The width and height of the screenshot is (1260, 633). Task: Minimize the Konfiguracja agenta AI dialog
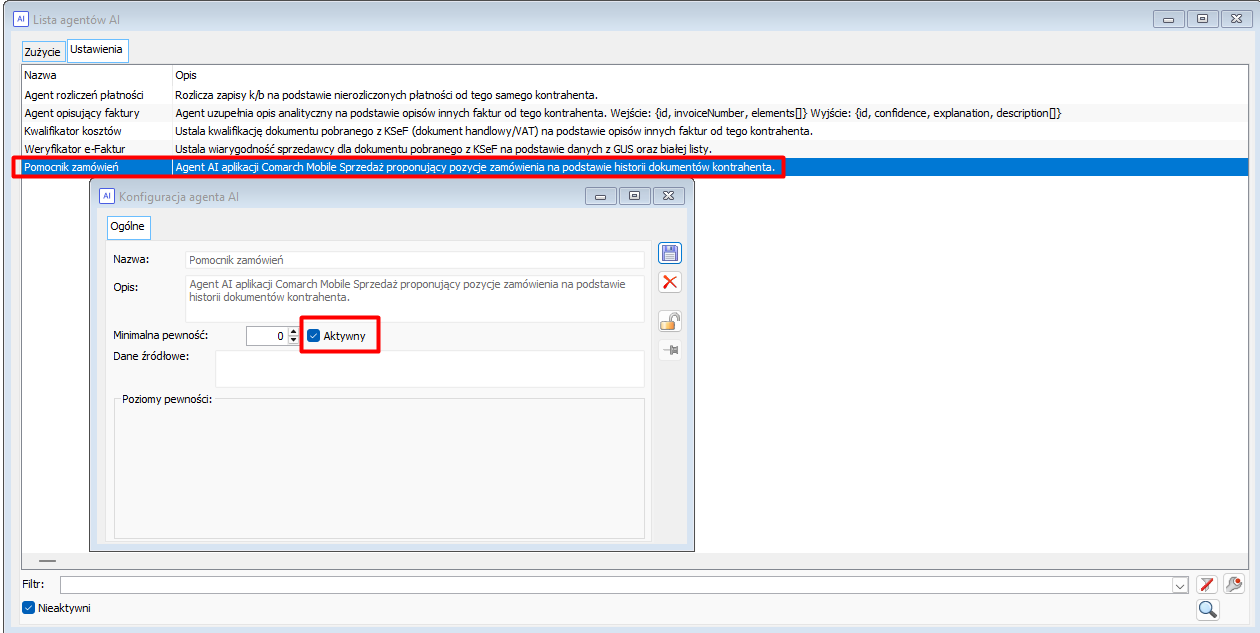click(600, 196)
